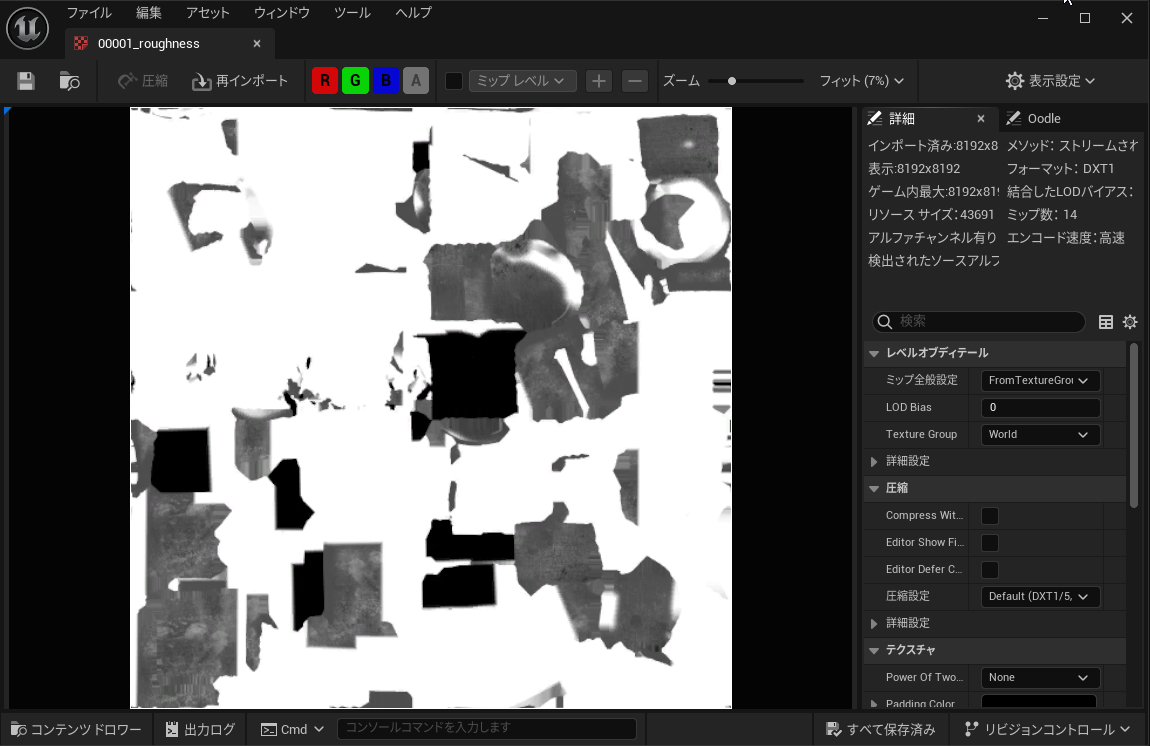
Task: Toggle the green channel G button
Action: (355, 81)
